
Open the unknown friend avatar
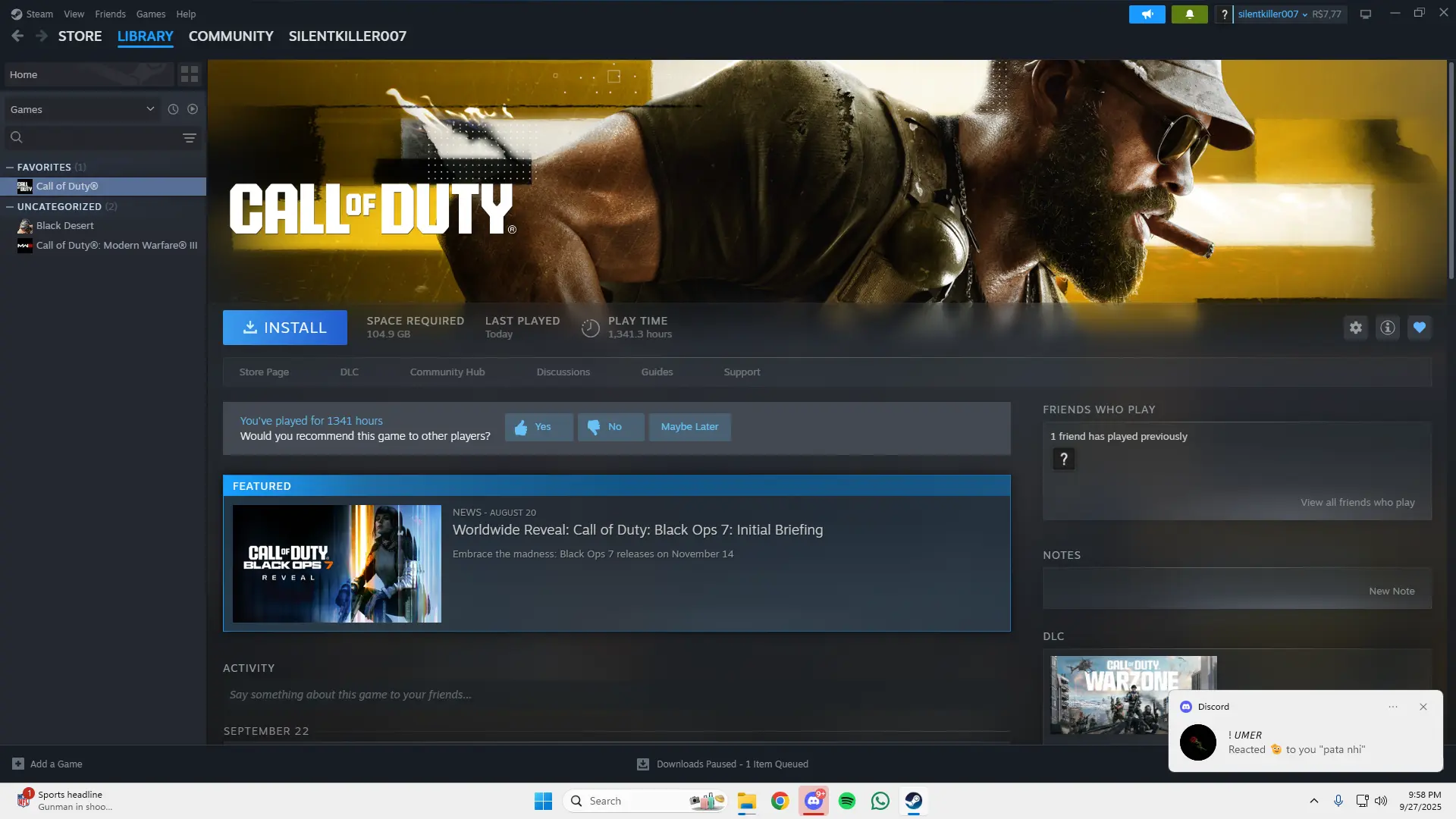click(1064, 459)
